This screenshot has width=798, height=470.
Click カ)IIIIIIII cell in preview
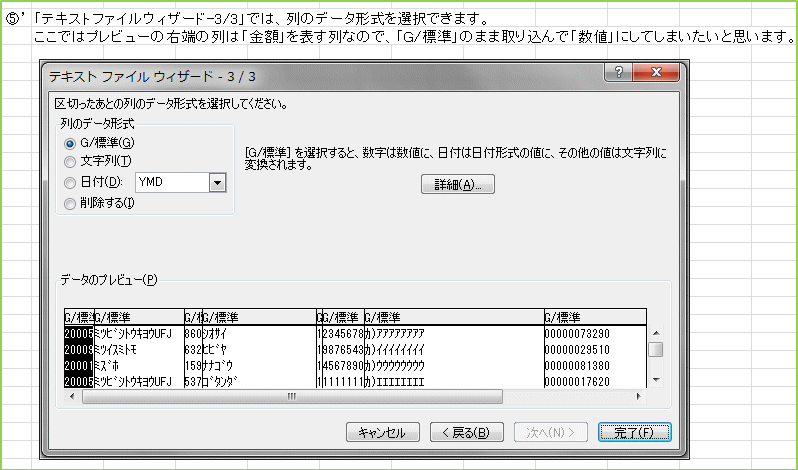[x=394, y=381]
